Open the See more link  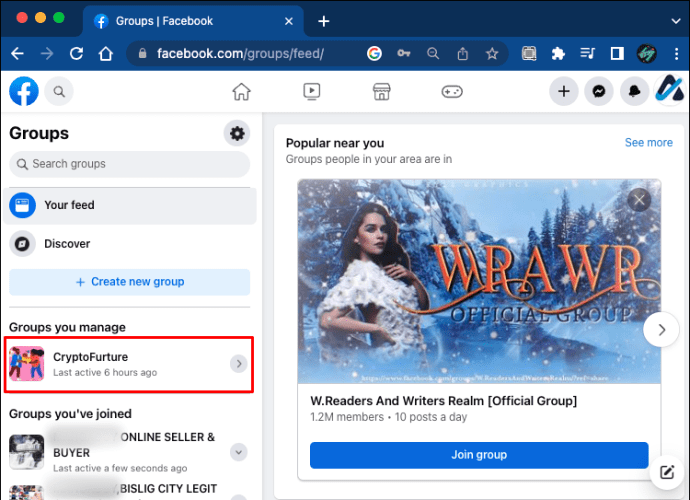click(648, 143)
